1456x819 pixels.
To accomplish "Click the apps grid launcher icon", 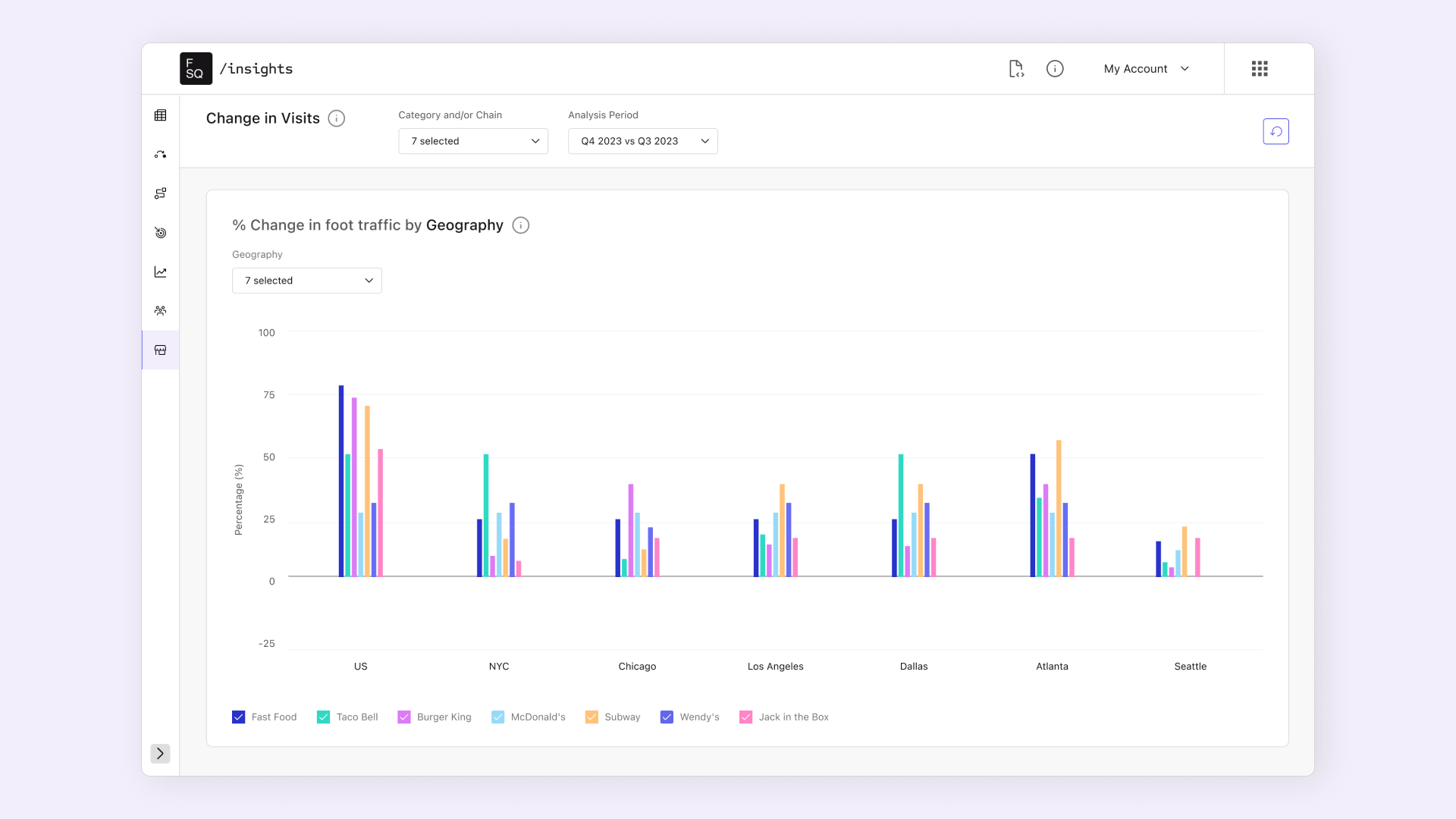I will [1260, 69].
